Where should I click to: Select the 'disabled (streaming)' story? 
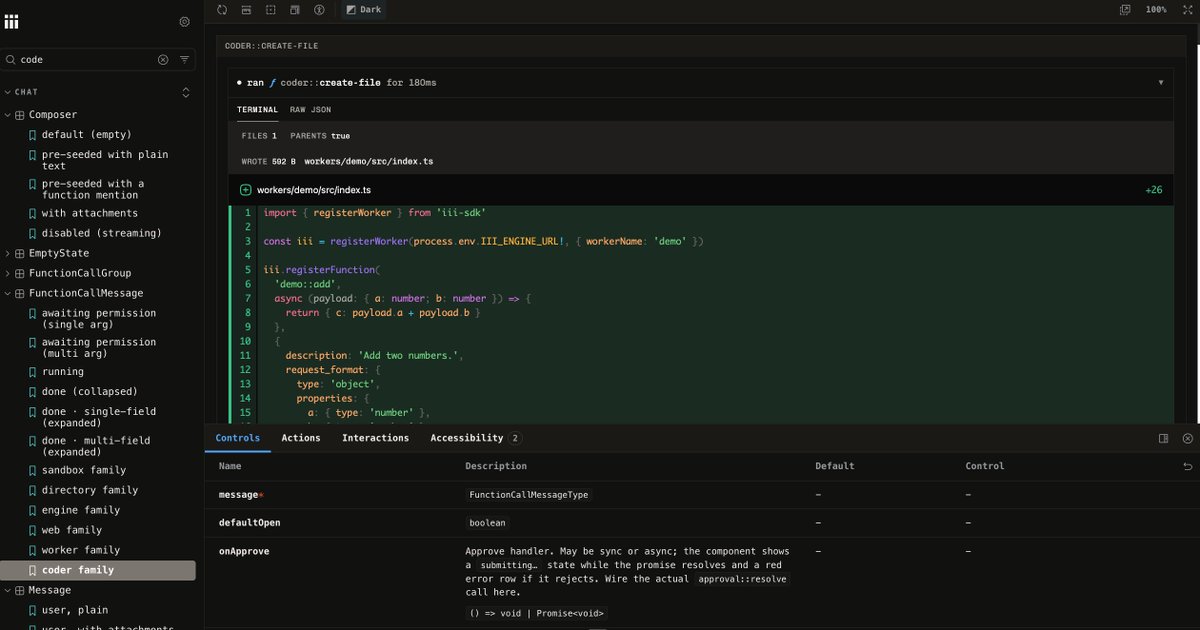pos(101,233)
